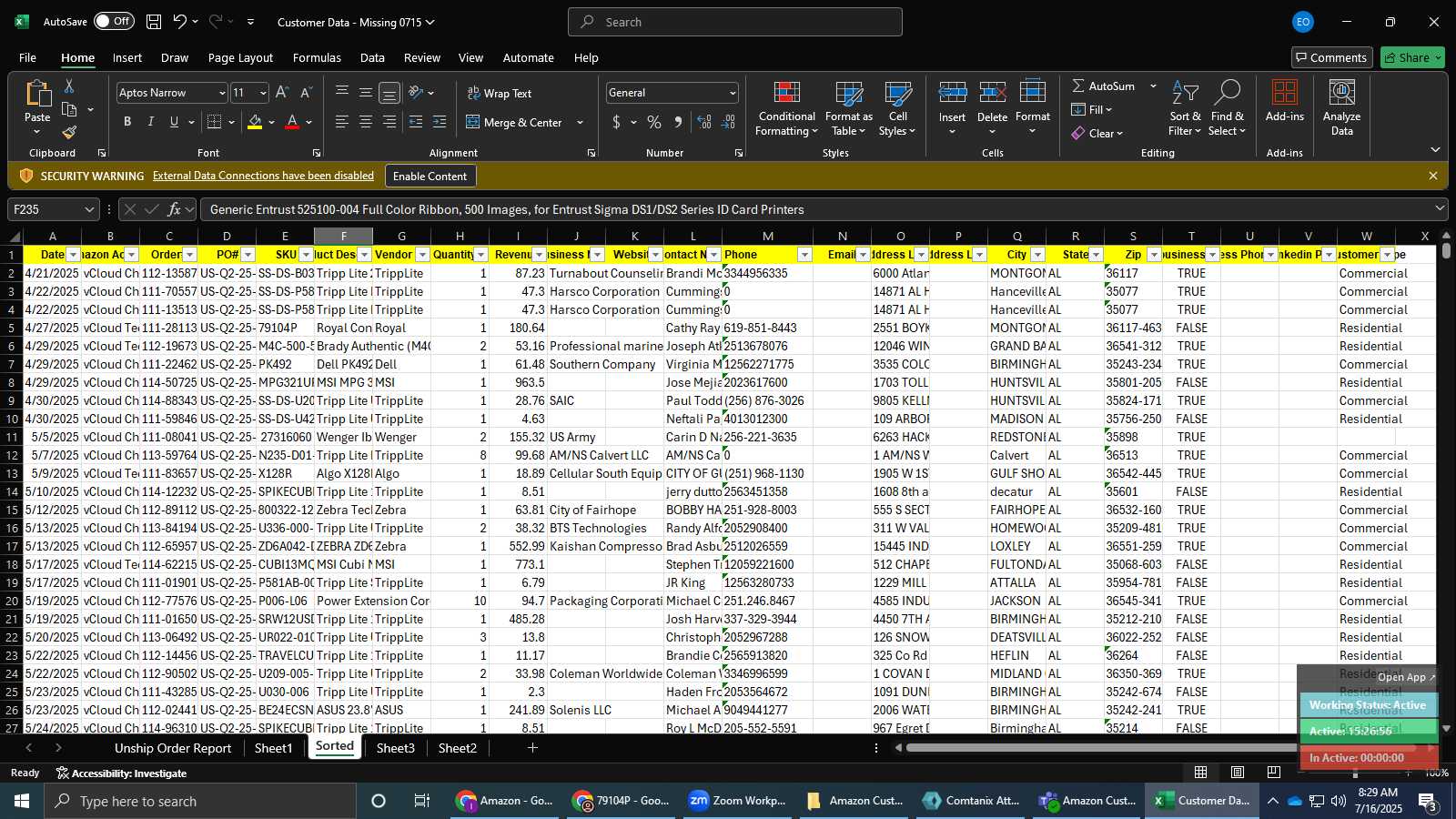
Task: Click the Decrease Indent icon
Action: point(416,122)
